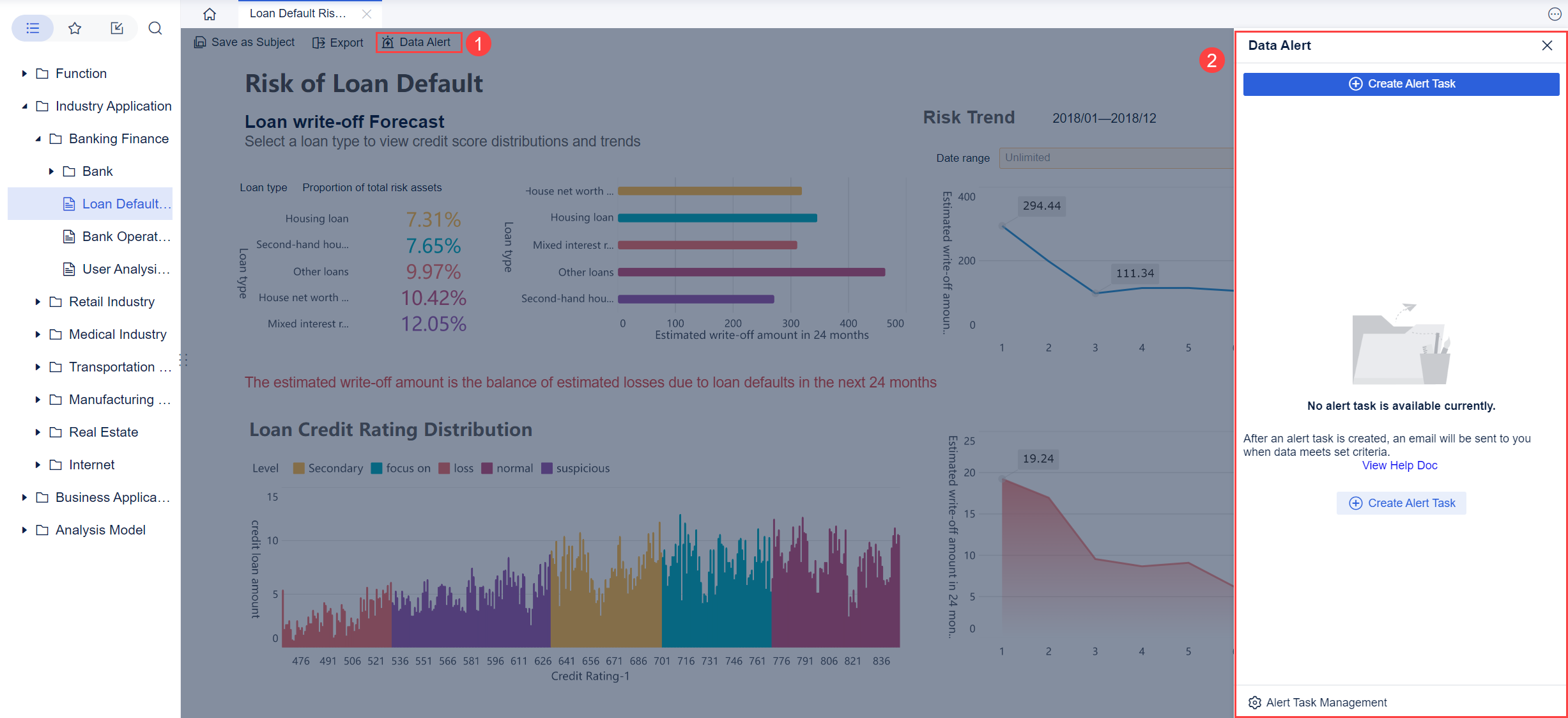Collapse the Banking Finance folder
This screenshot has height=718, width=1568.
pos(38,138)
